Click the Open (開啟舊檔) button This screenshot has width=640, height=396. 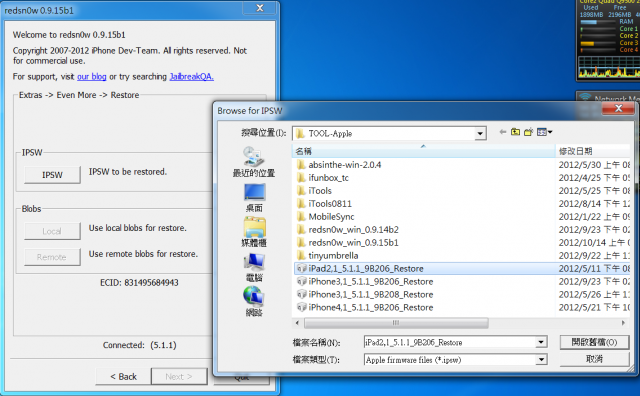[594, 342]
